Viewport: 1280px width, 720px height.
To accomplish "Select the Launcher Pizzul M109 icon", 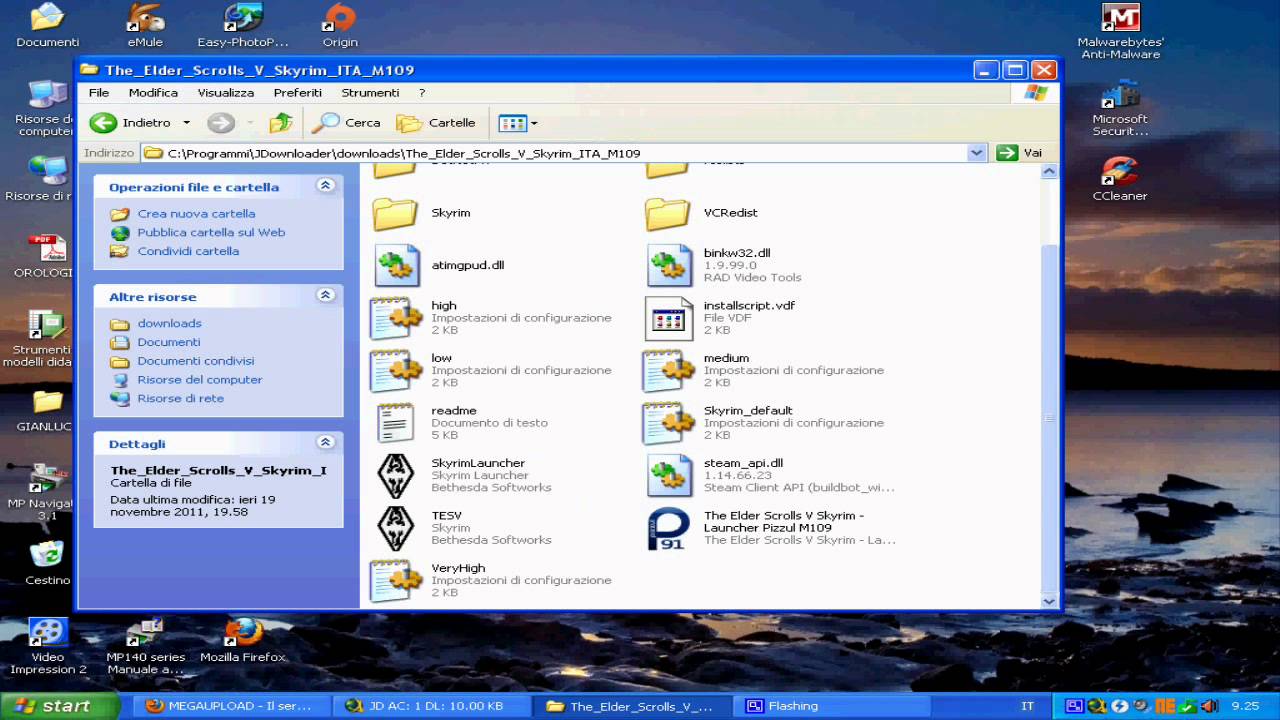I will [668, 528].
